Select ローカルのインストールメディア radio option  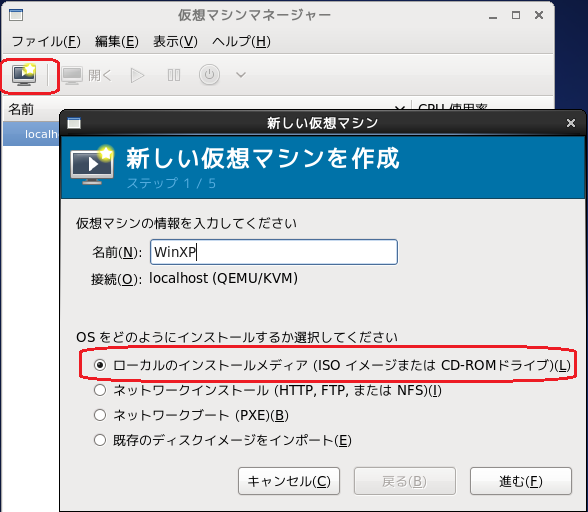click(x=332, y=365)
